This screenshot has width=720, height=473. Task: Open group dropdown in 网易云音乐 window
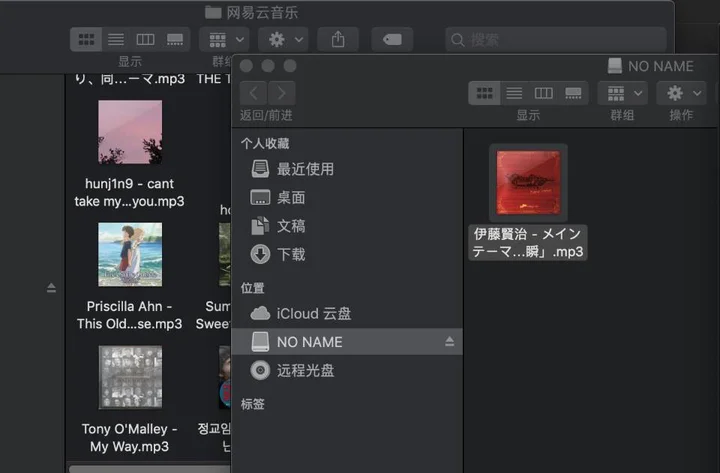pyautogui.click(x=224, y=39)
